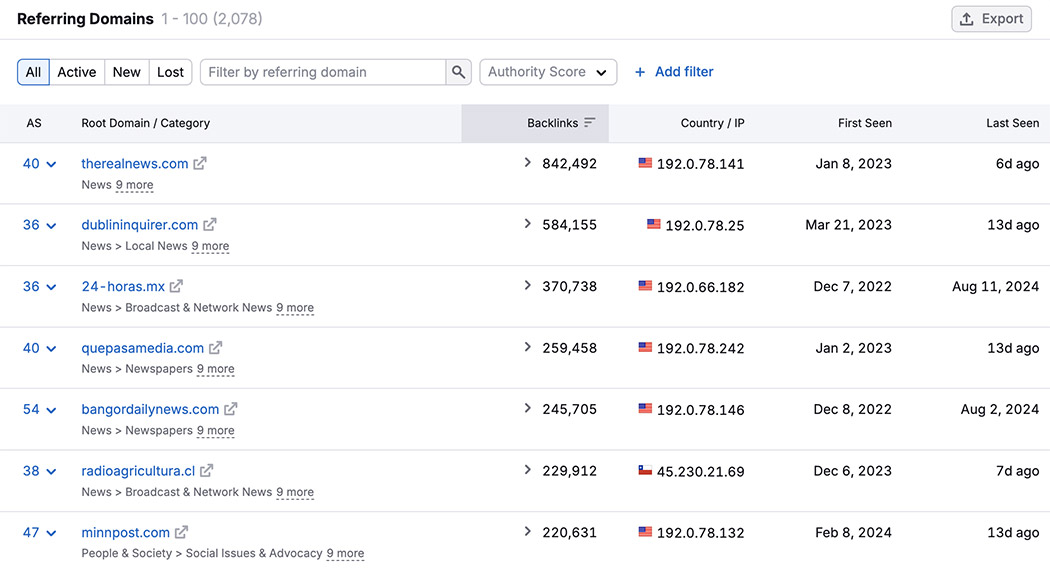Click the AS column header
Image resolution: width=1050 pixels, height=569 pixels.
pyautogui.click(x=33, y=123)
